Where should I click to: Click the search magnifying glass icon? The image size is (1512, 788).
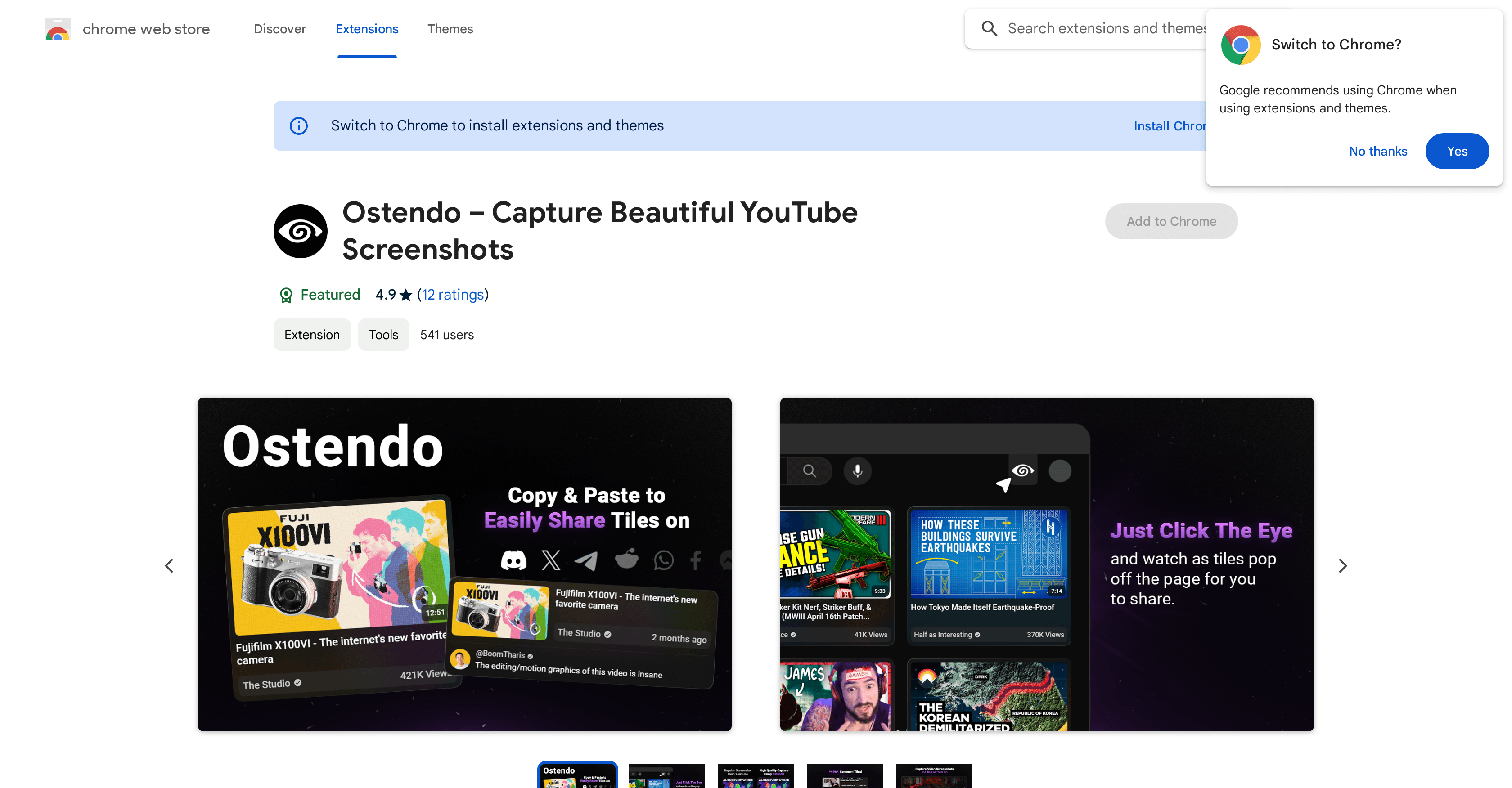pyautogui.click(x=989, y=27)
